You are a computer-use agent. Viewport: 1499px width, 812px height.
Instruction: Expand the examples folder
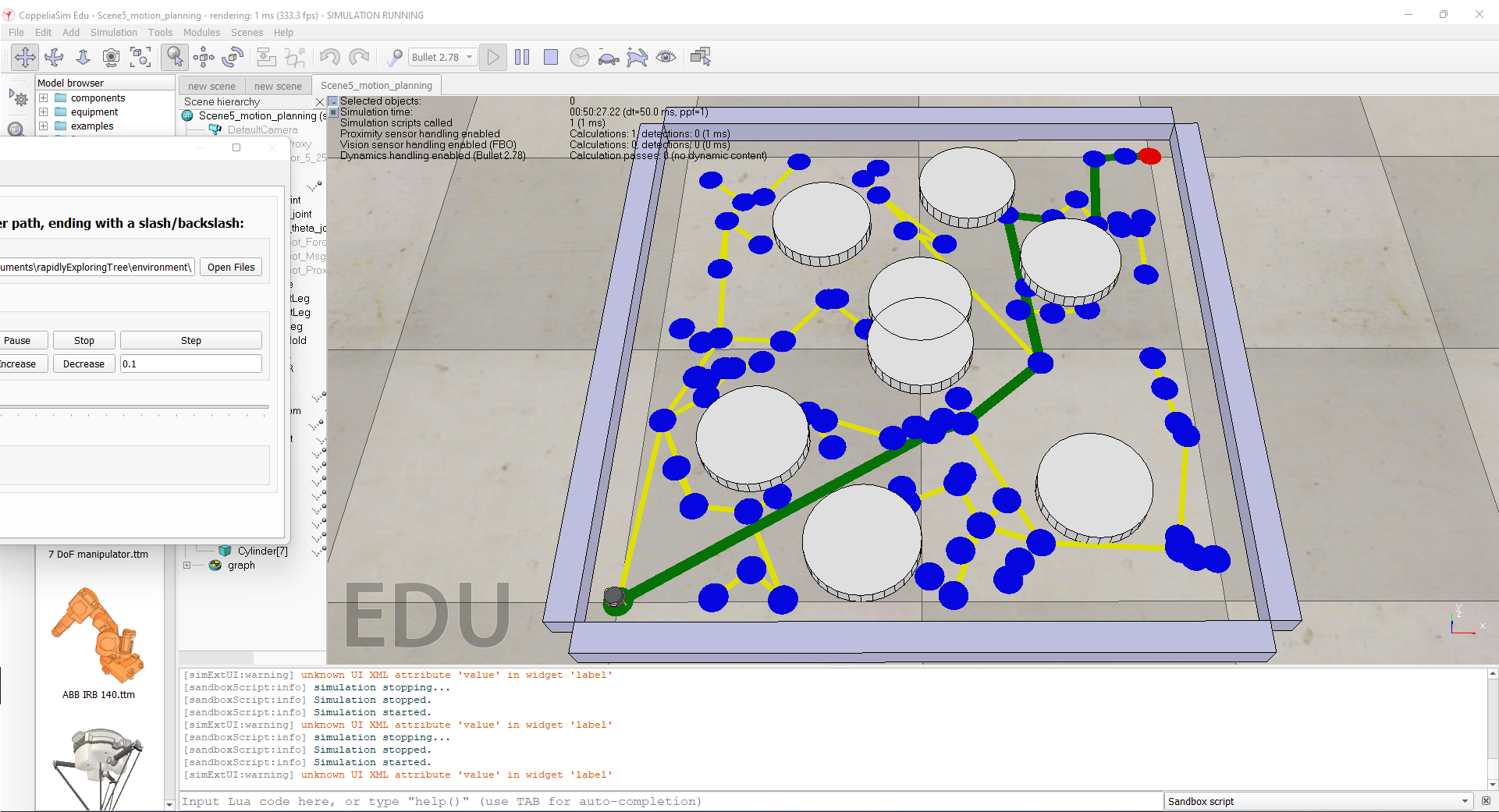[44, 126]
